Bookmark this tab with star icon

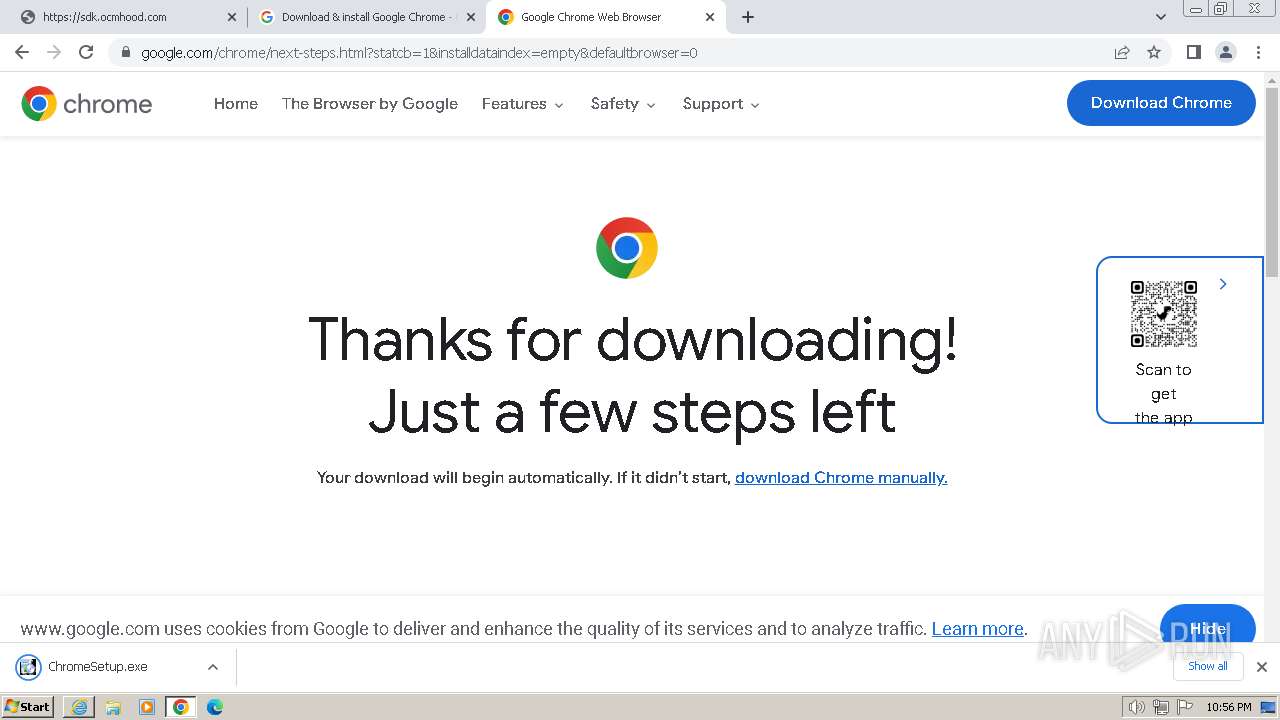point(1154,52)
